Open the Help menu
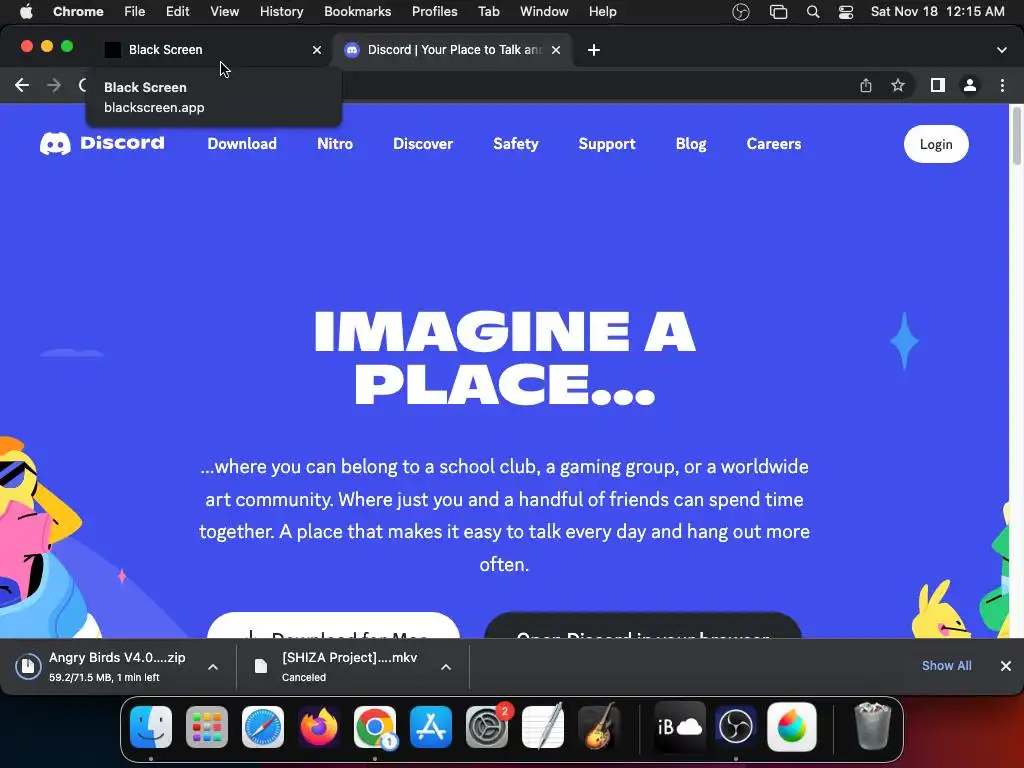The height and width of the screenshot is (768, 1024). coord(602,12)
